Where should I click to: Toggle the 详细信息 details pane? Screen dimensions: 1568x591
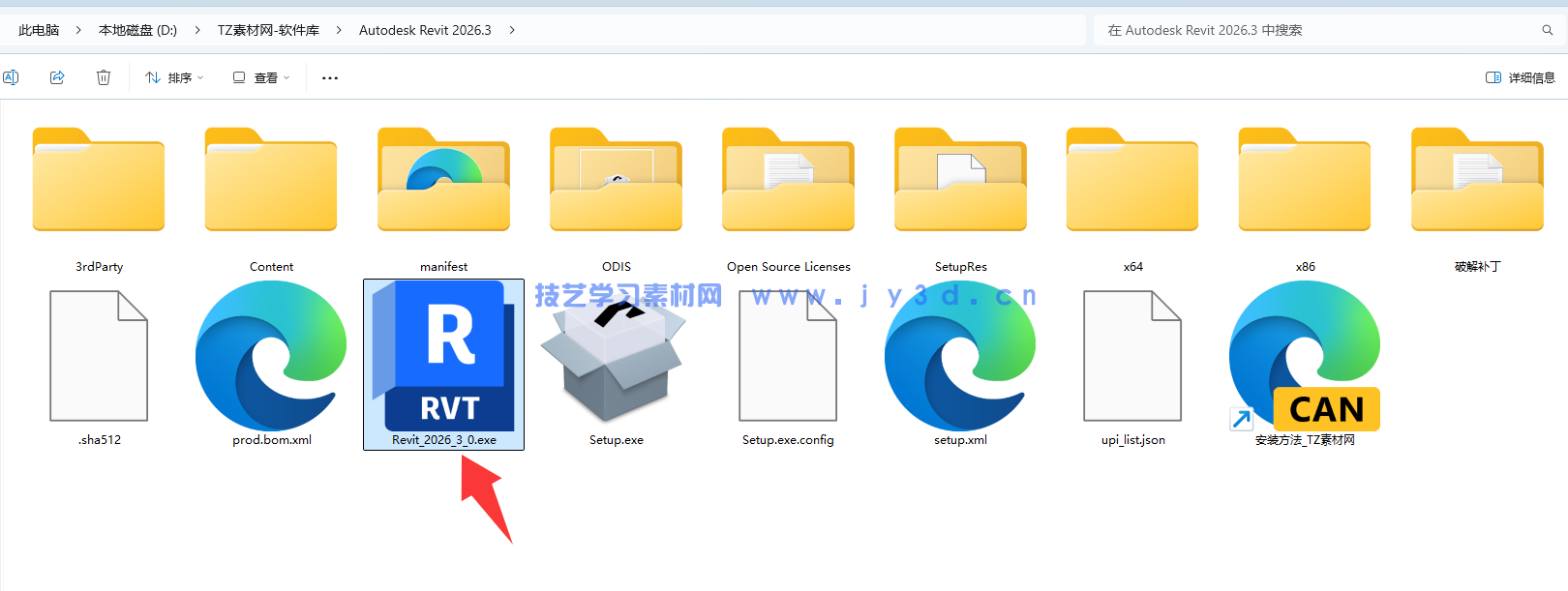click(x=1520, y=77)
